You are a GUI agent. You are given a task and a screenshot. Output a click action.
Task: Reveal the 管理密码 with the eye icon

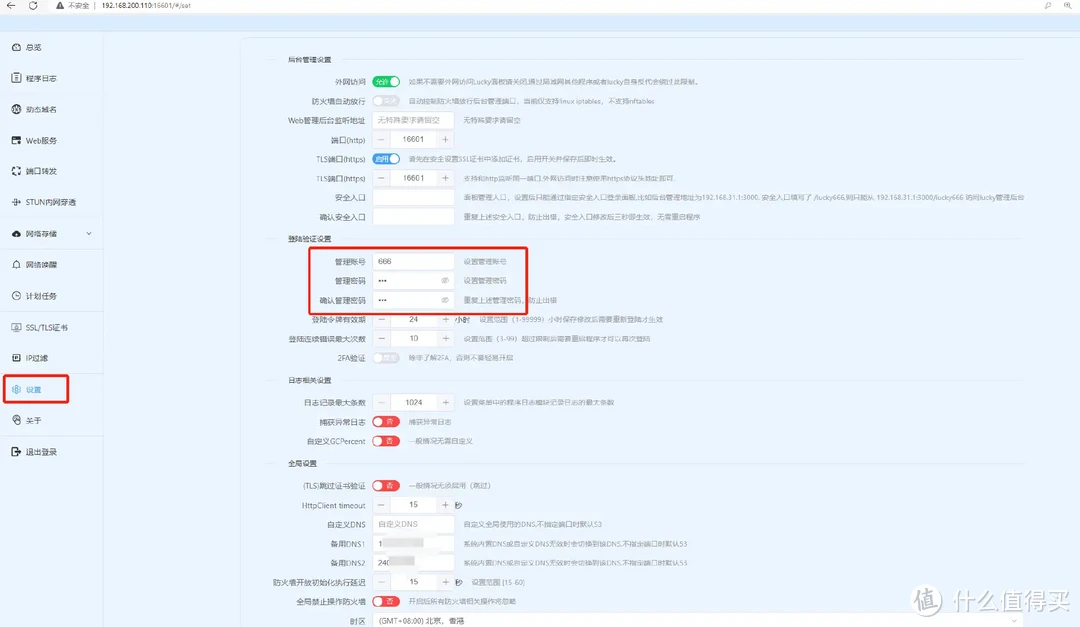click(x=444, y=281)
